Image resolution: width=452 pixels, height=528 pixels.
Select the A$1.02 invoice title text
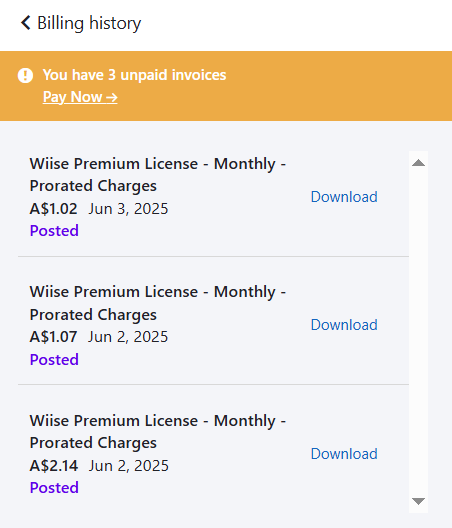[x=158, y=175]
